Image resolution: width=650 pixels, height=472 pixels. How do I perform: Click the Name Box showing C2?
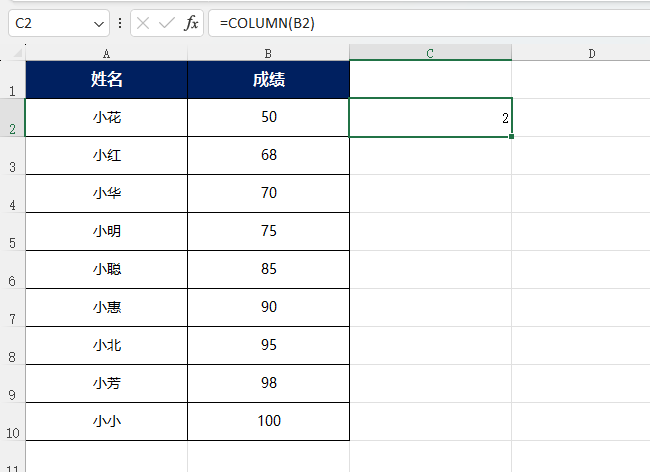click(59, 23)
